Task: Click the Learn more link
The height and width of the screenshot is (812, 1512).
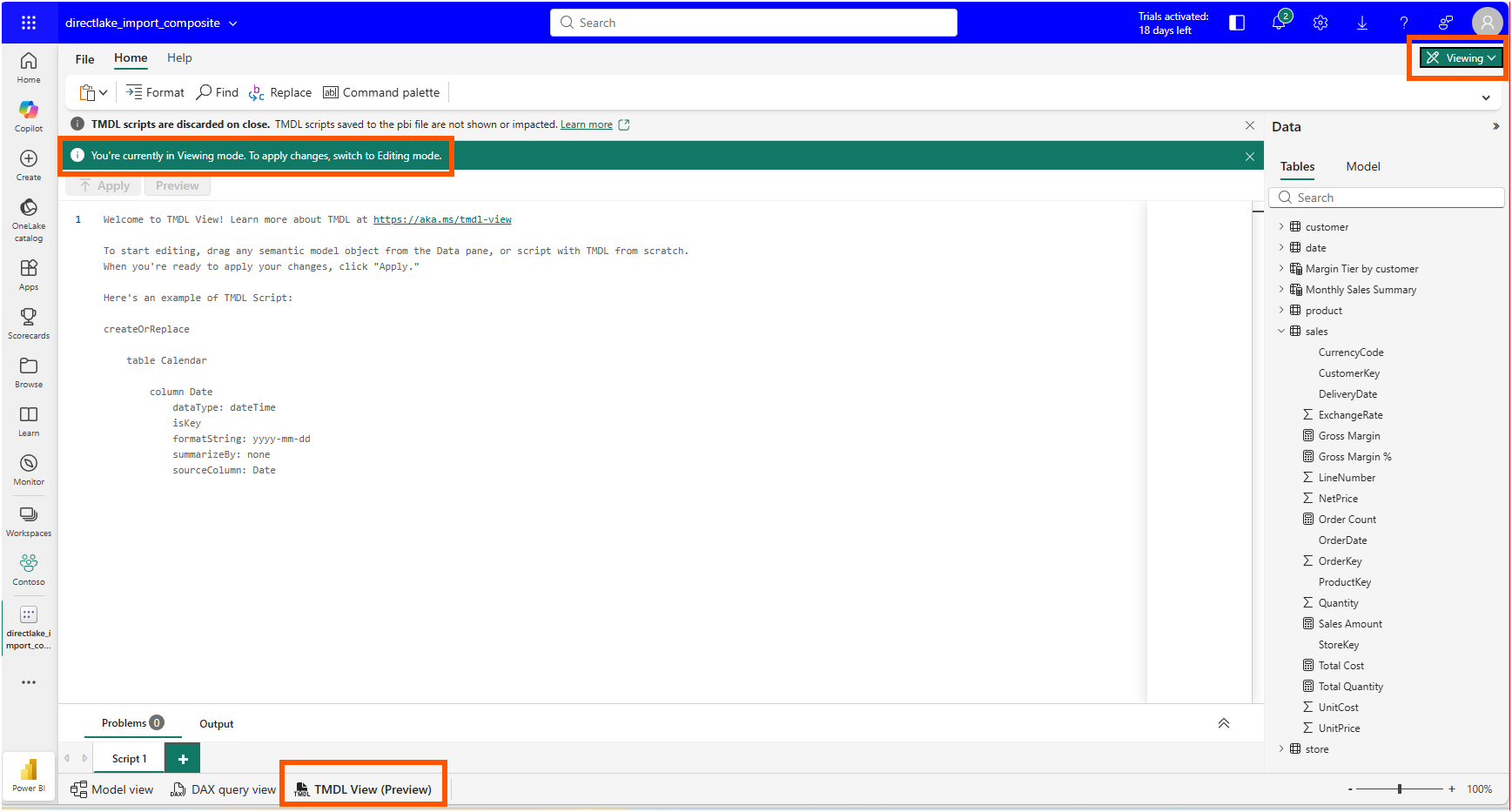Action: [x=586, y=124]
